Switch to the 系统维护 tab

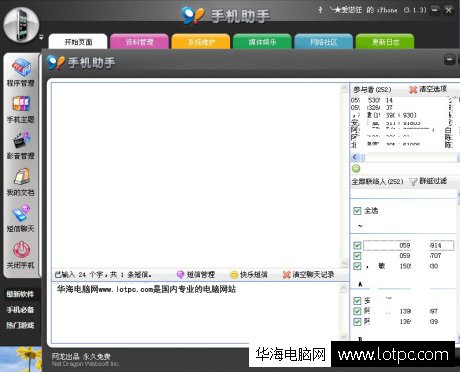[x=201, y=42]
